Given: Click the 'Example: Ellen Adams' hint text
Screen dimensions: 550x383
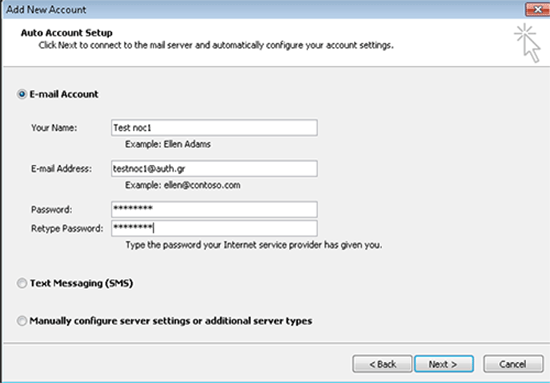Looking at the screenshot, I should point(168,144).
